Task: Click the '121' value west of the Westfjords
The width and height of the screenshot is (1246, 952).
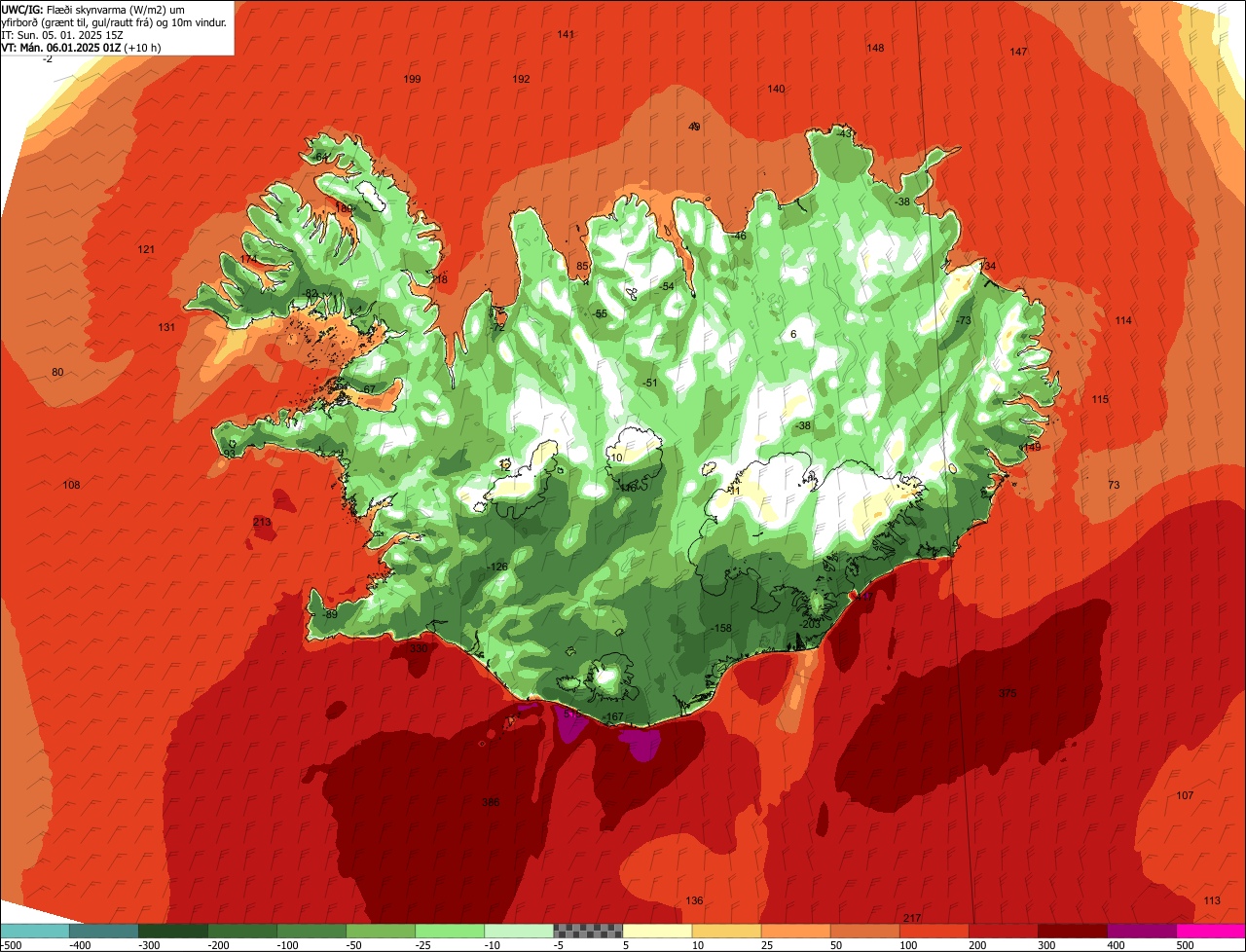Action: click(x=146, y=250)
